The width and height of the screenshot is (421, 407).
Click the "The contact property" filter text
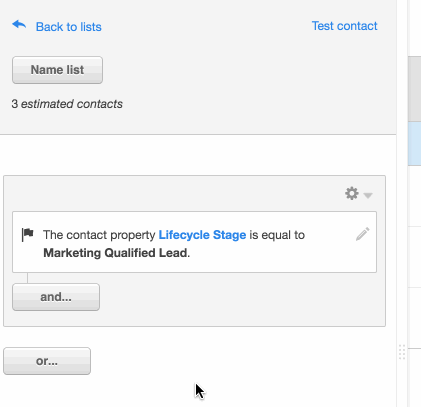pyautogui.click(x=99, y=235)
